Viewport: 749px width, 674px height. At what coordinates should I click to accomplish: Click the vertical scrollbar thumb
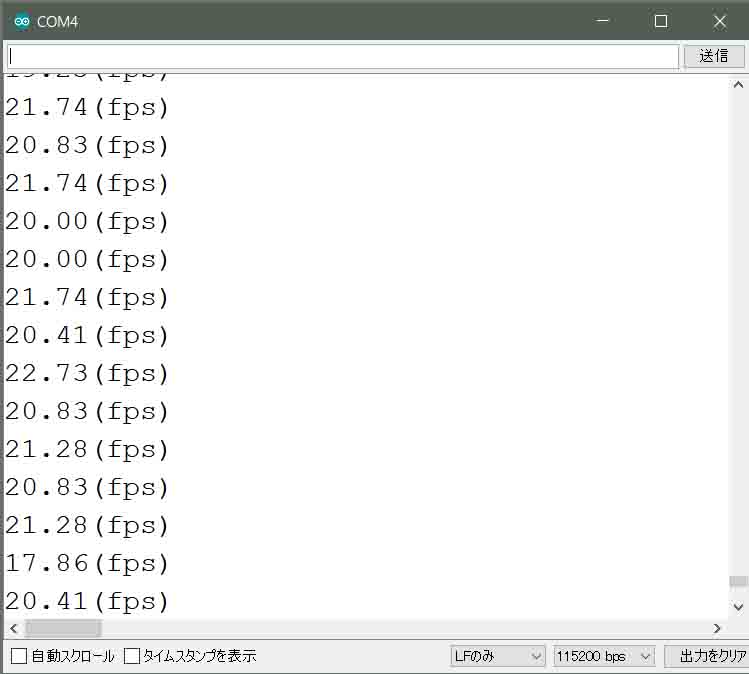[x=738, y=581]
